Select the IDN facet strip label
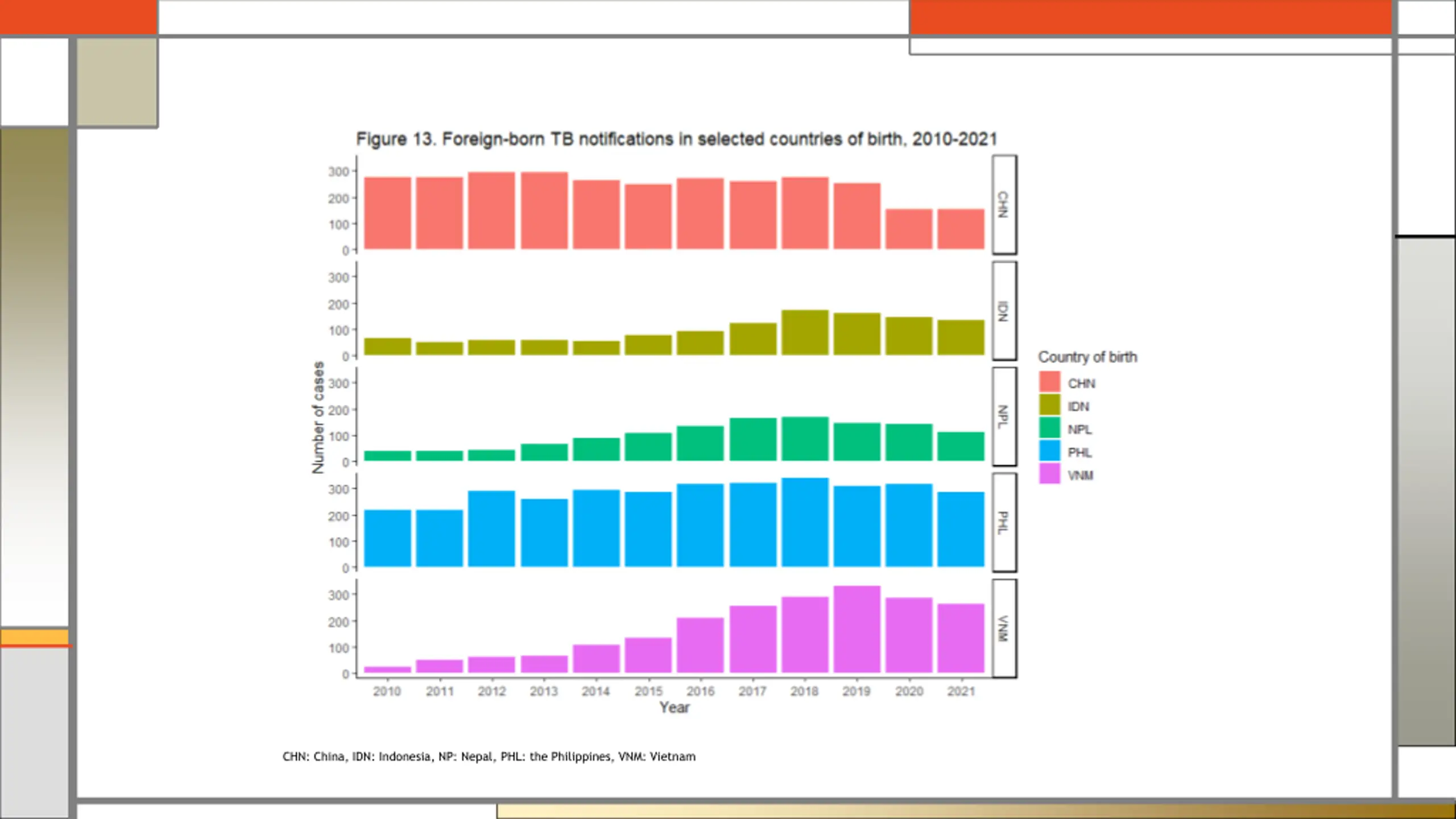Viewport: 1456px width, 819px height. (x=1004, y=311)
